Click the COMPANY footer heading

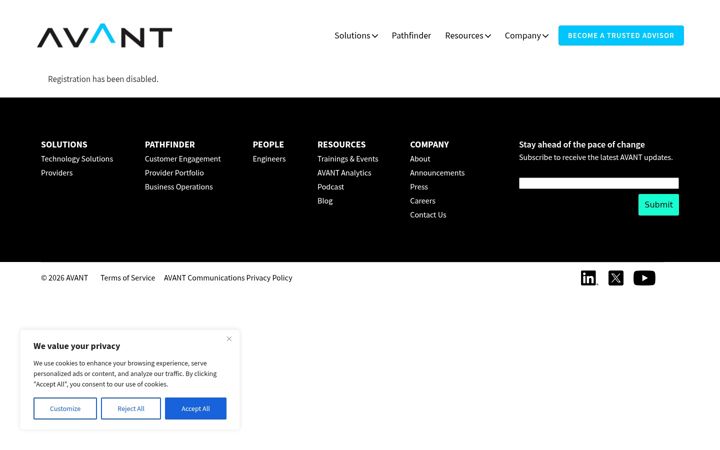pyautogui.click(x=429, y=145)
